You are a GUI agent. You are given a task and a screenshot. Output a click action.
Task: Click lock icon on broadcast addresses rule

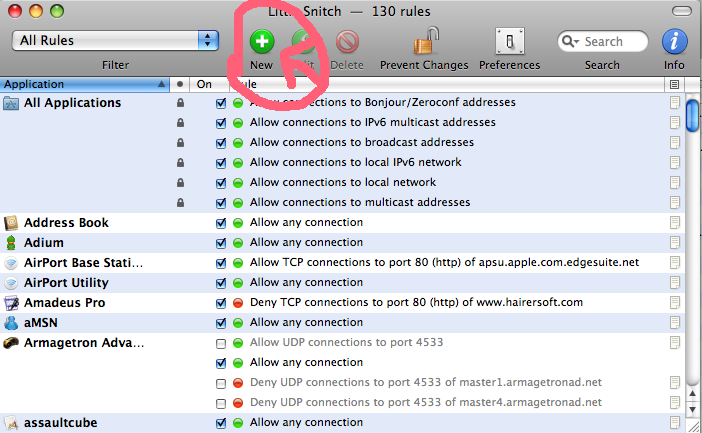click(x=180, y=143)
